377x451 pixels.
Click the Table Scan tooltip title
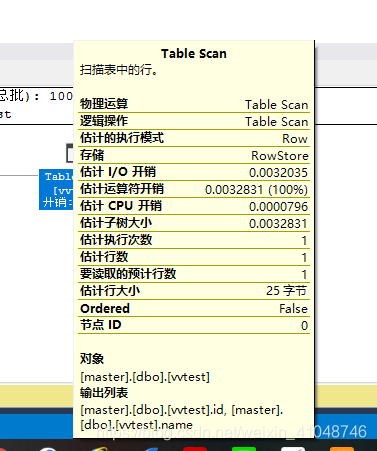194,54
